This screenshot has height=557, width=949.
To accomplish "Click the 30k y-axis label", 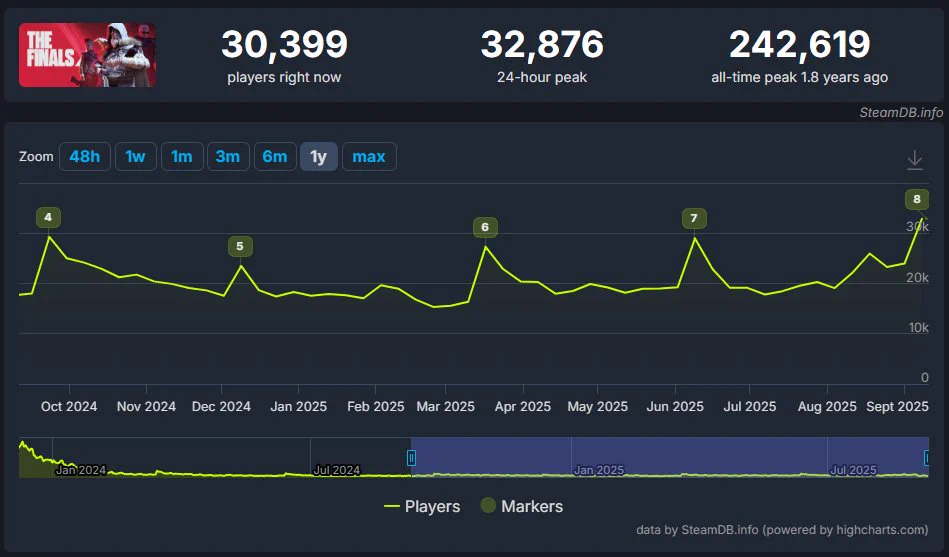I will point(918,226).
